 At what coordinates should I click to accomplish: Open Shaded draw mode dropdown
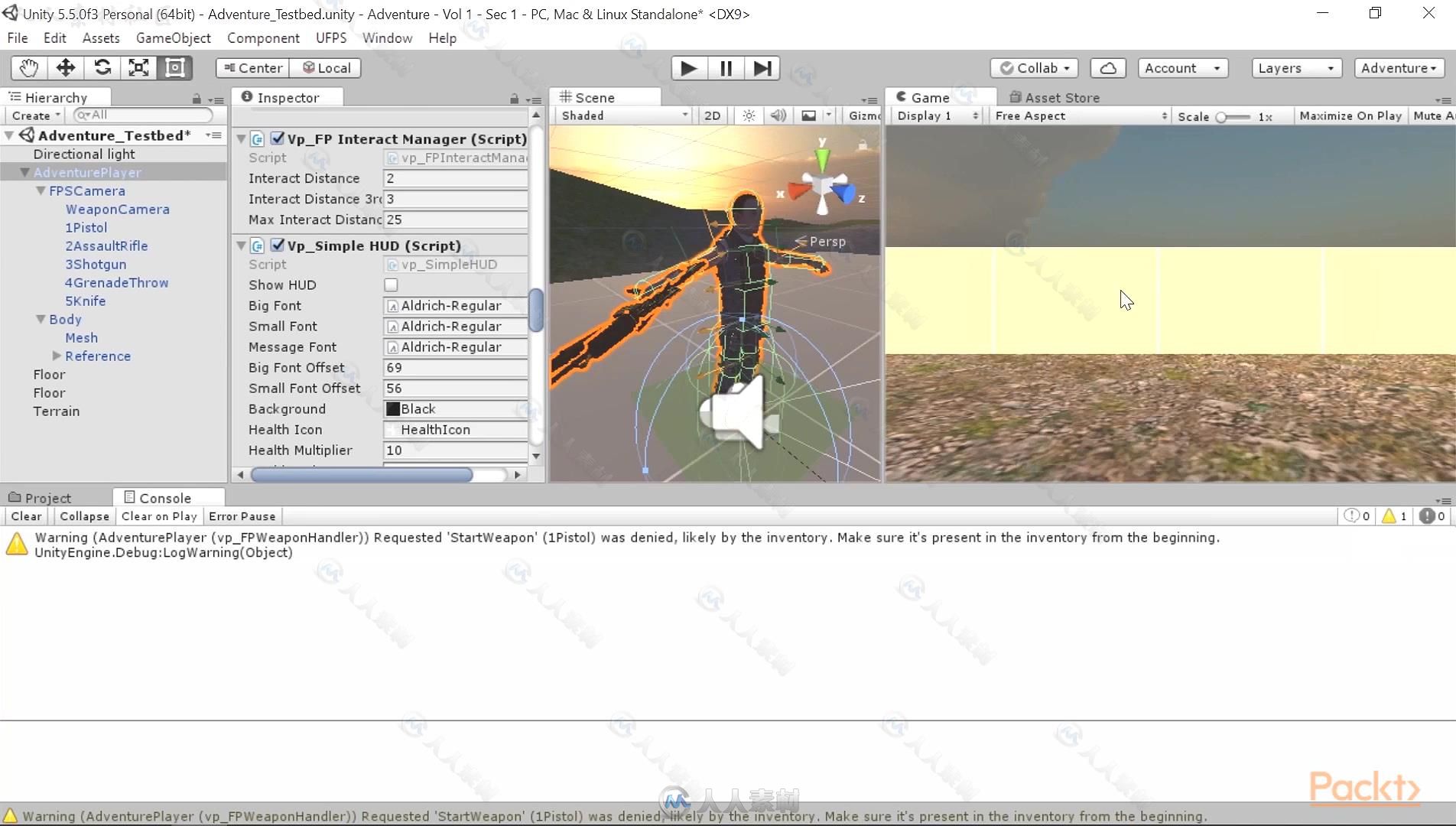(x=623, y=115)
